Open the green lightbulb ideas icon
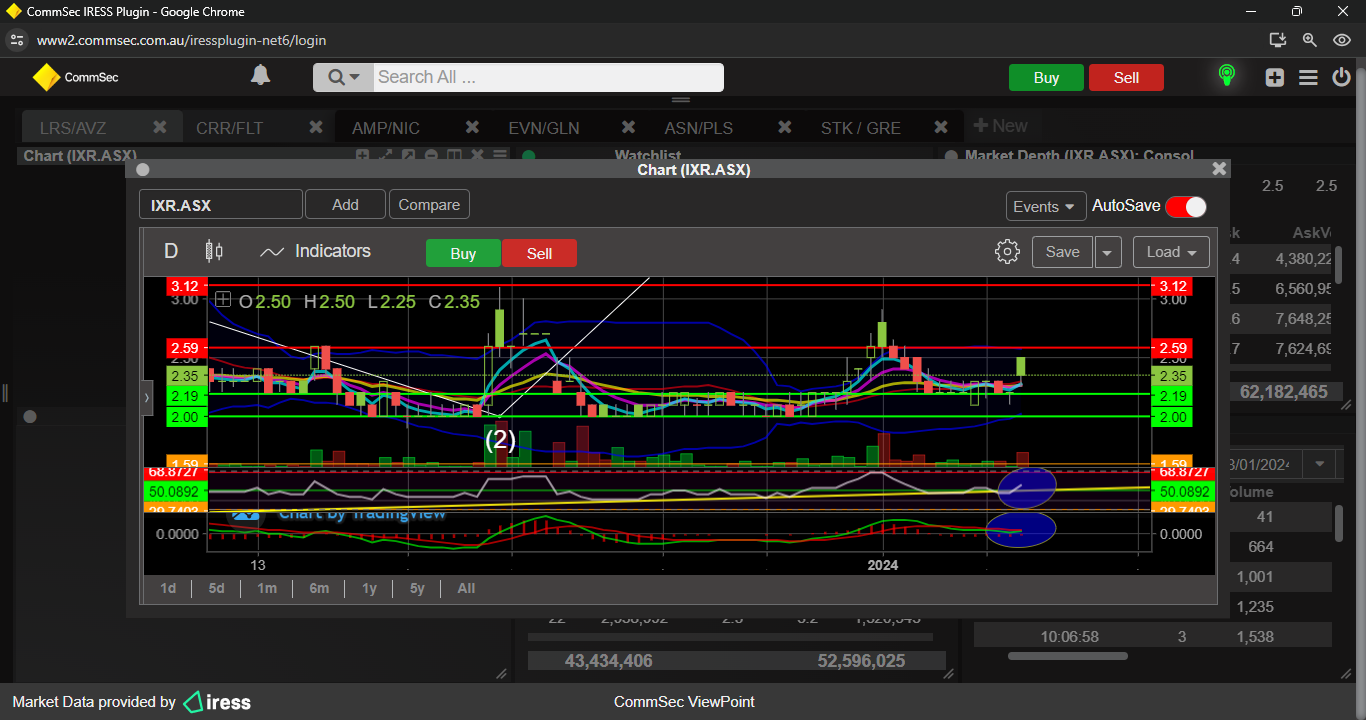 pyautogui.click(x=1226, y=76)
